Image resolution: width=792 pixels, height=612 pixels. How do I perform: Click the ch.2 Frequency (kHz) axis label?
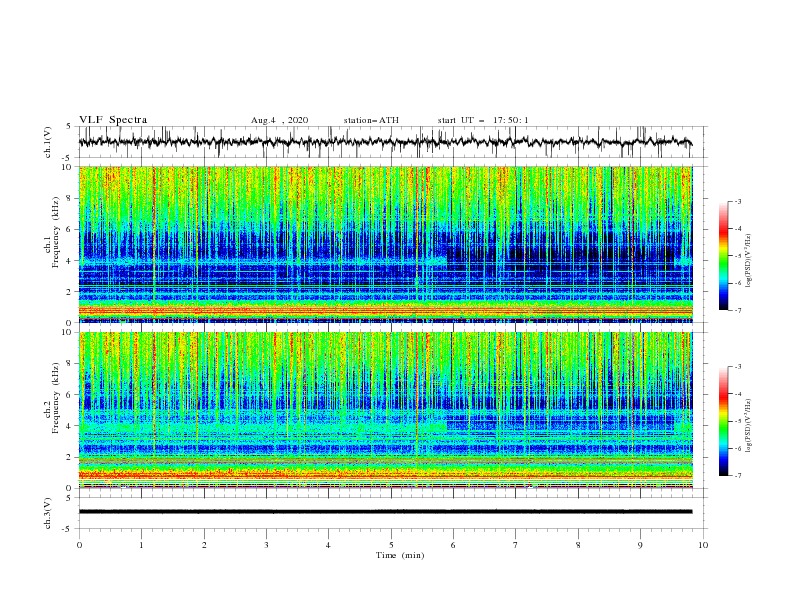[x=52, y=398]
